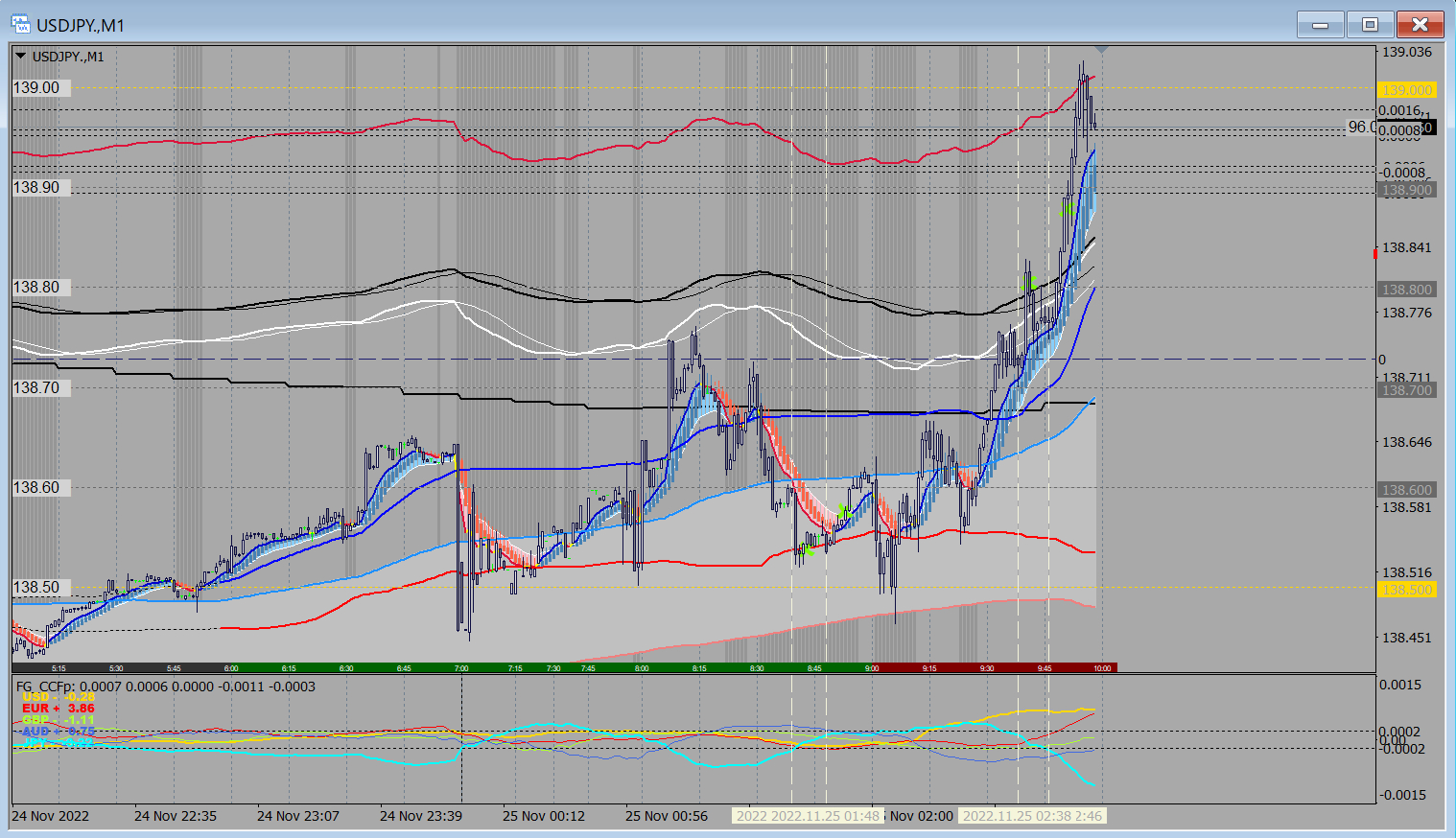This screenshot has height=838, width=1456.
Task: Select the EUR + 3.86 currency strength label
Action: pos(58,709)
